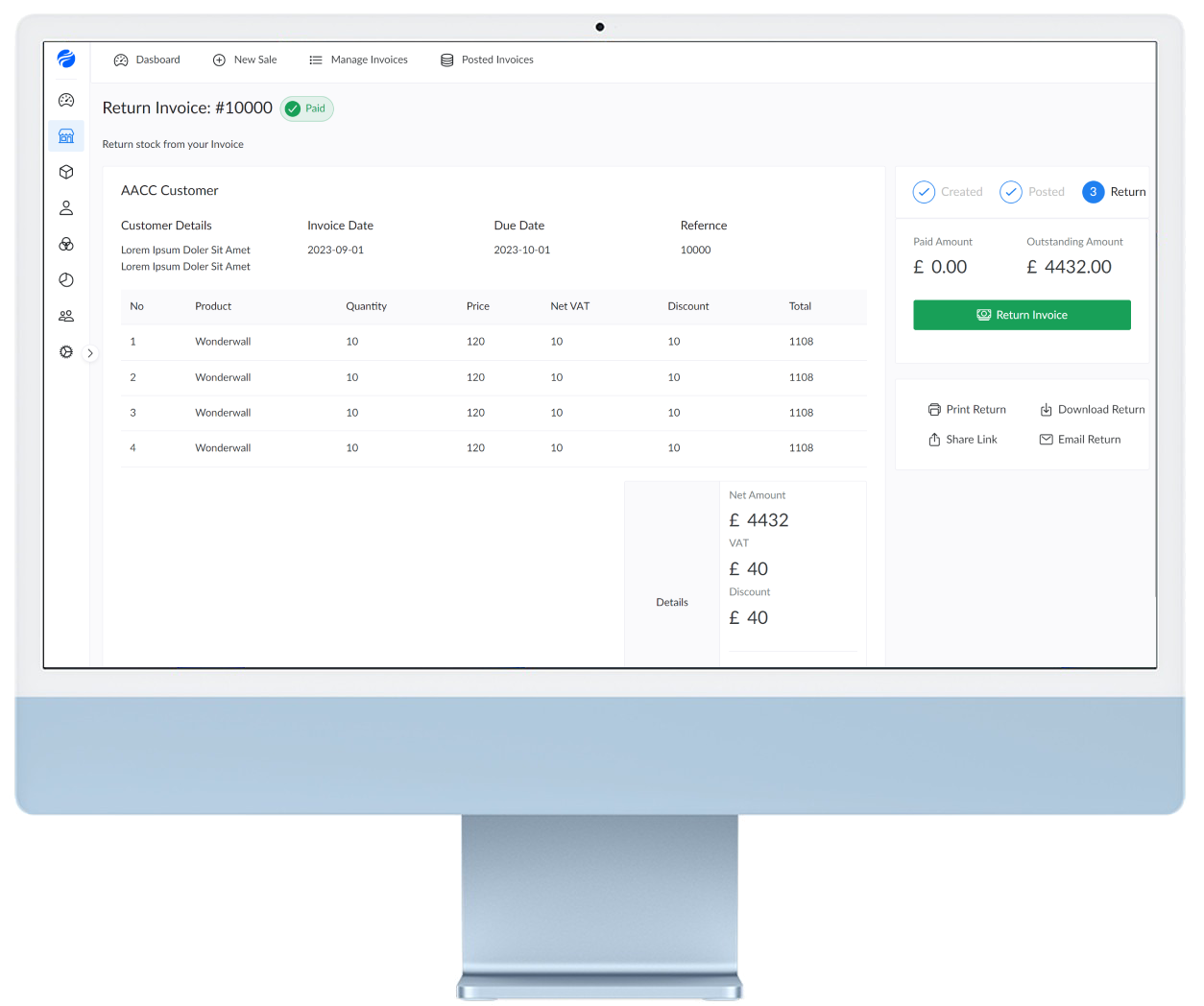Click the overlapping-circles icon in the sidebar
1204x1006 pixels.
(x=65, y=244)
